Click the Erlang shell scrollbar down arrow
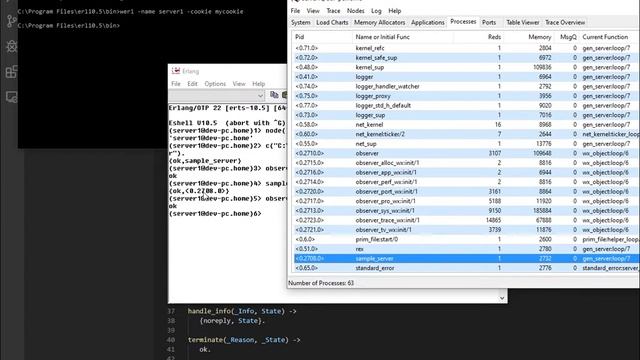Viewport: 640px width, 360px height. (x=502, y=298)
